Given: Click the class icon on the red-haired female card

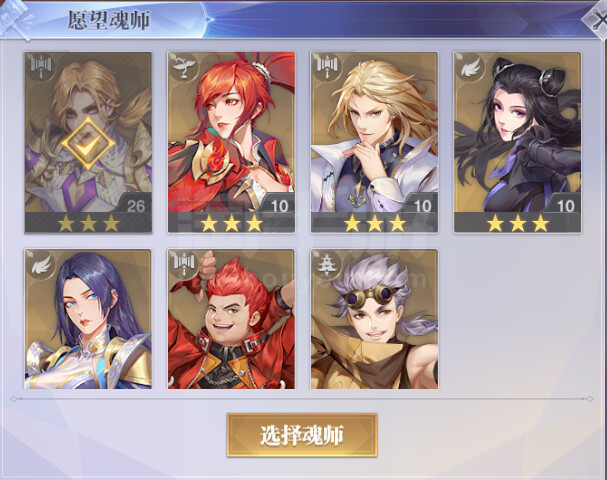Looking at the screenshot, I should click(184, 67).
